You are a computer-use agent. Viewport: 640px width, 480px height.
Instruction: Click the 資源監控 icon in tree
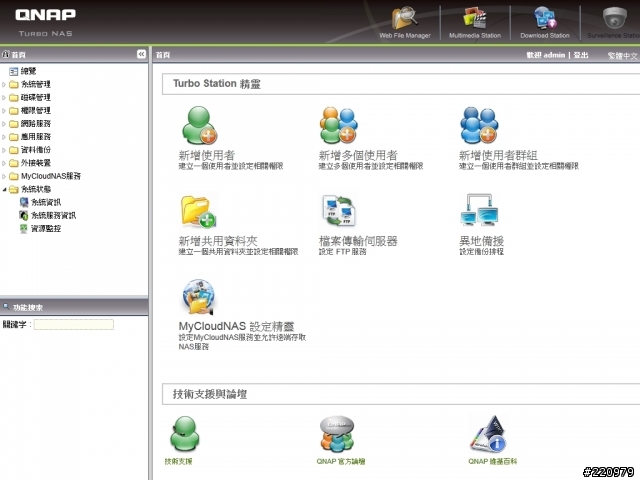(x=24, y=228)
